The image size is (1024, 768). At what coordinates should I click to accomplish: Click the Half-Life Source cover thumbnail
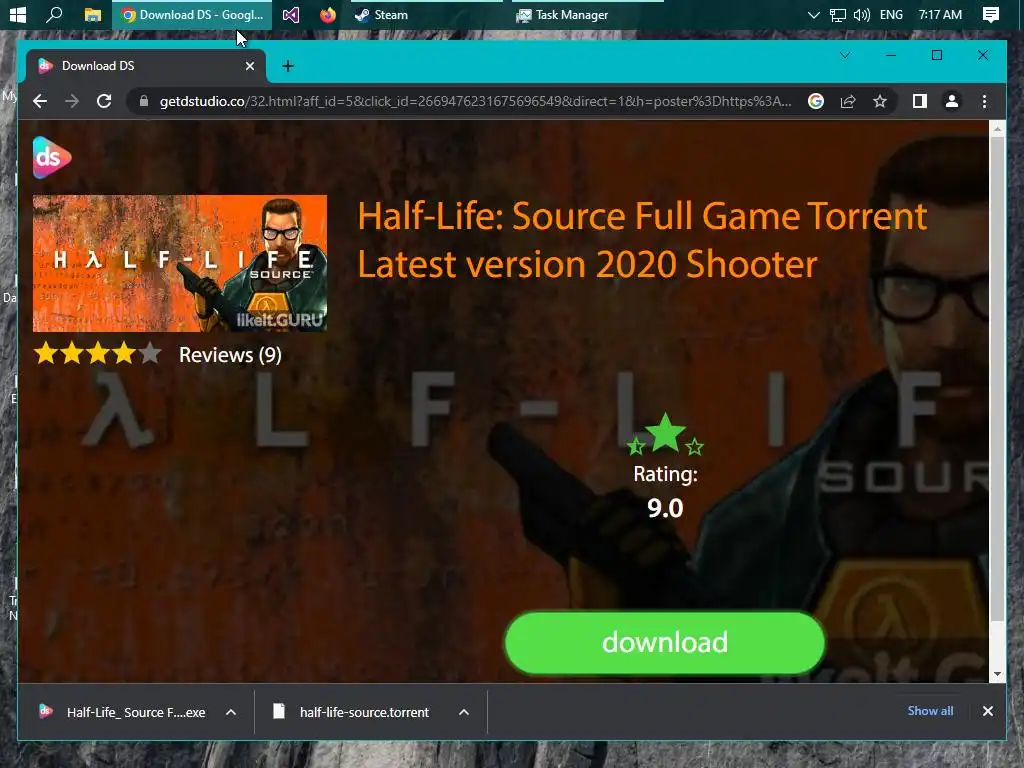tap(180, 263)
